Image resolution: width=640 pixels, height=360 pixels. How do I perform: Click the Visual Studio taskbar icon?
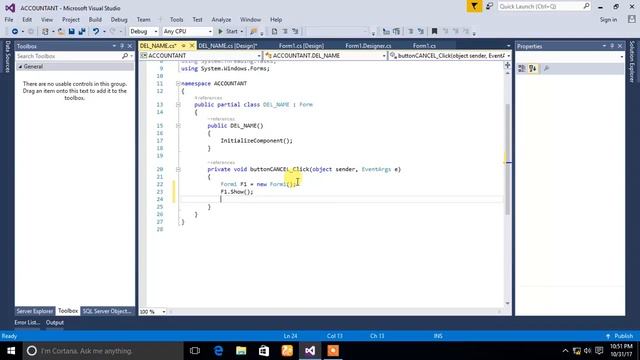(x=310, y=351)
